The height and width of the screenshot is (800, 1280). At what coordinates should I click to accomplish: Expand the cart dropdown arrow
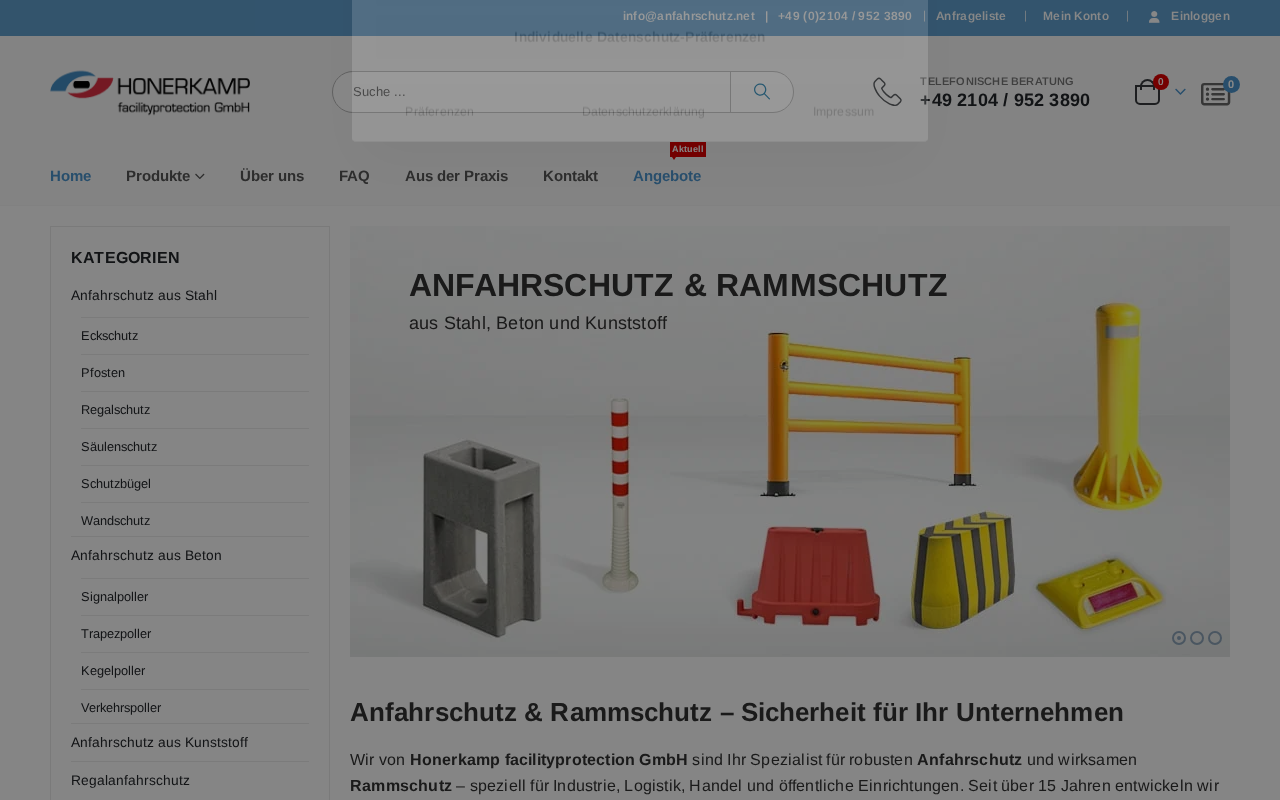tap(1180, 92)
